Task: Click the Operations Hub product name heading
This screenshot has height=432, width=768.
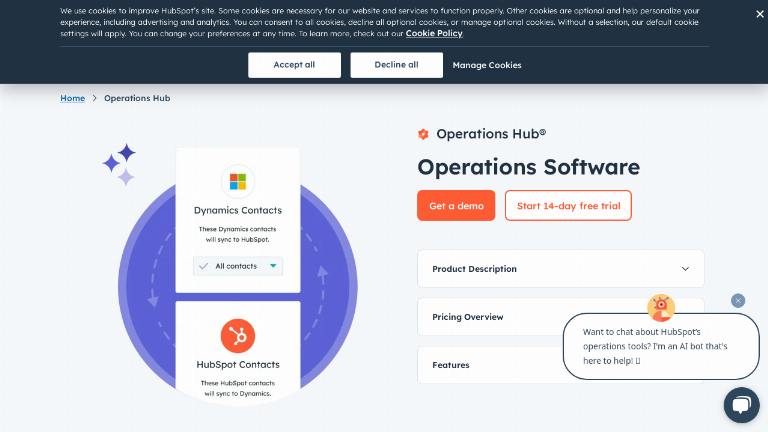Action: point(491,134)
